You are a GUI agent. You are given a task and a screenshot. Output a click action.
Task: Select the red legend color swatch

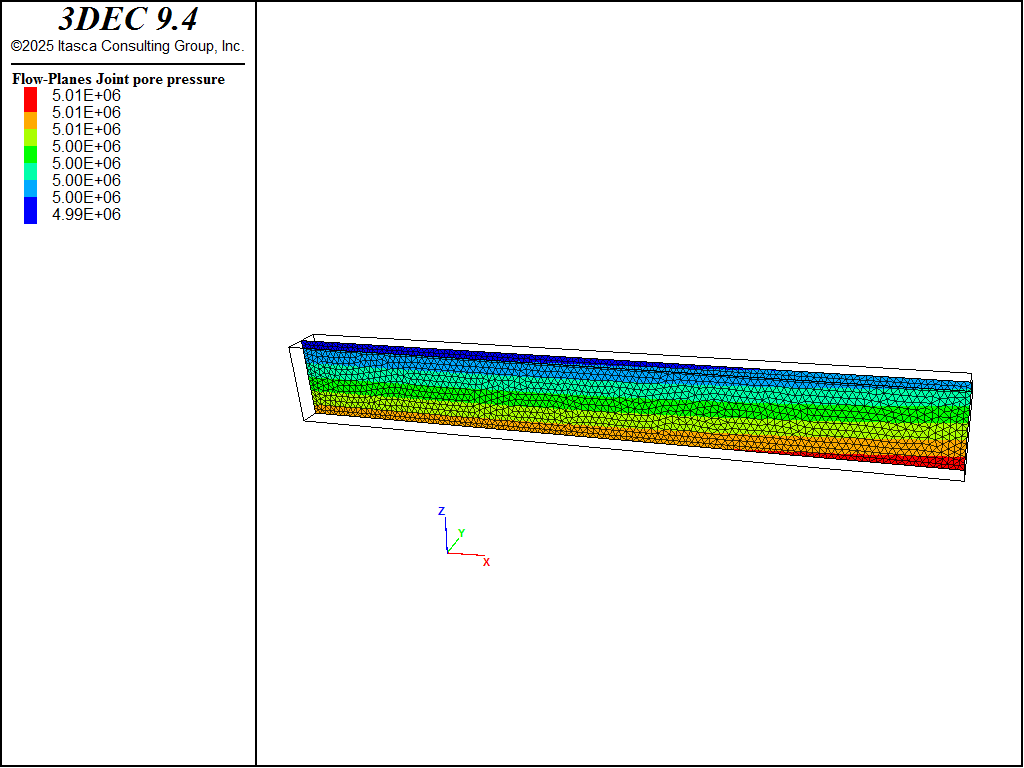31,98
